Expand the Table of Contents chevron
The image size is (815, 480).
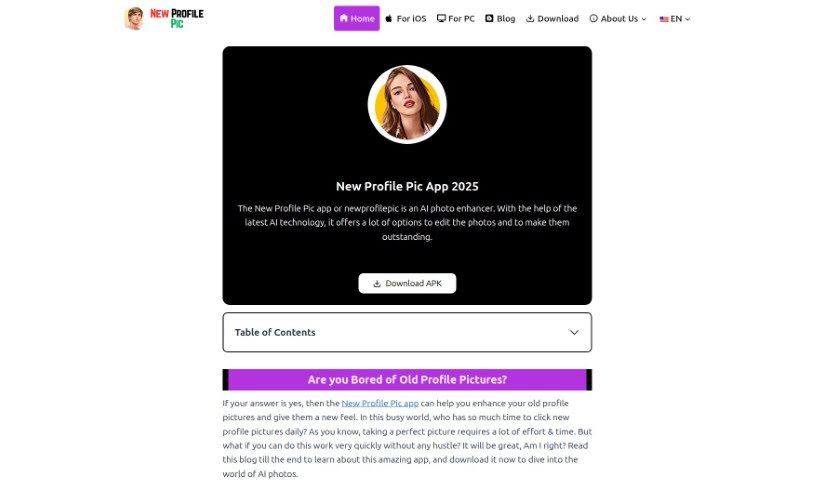[x=574, y=332]
